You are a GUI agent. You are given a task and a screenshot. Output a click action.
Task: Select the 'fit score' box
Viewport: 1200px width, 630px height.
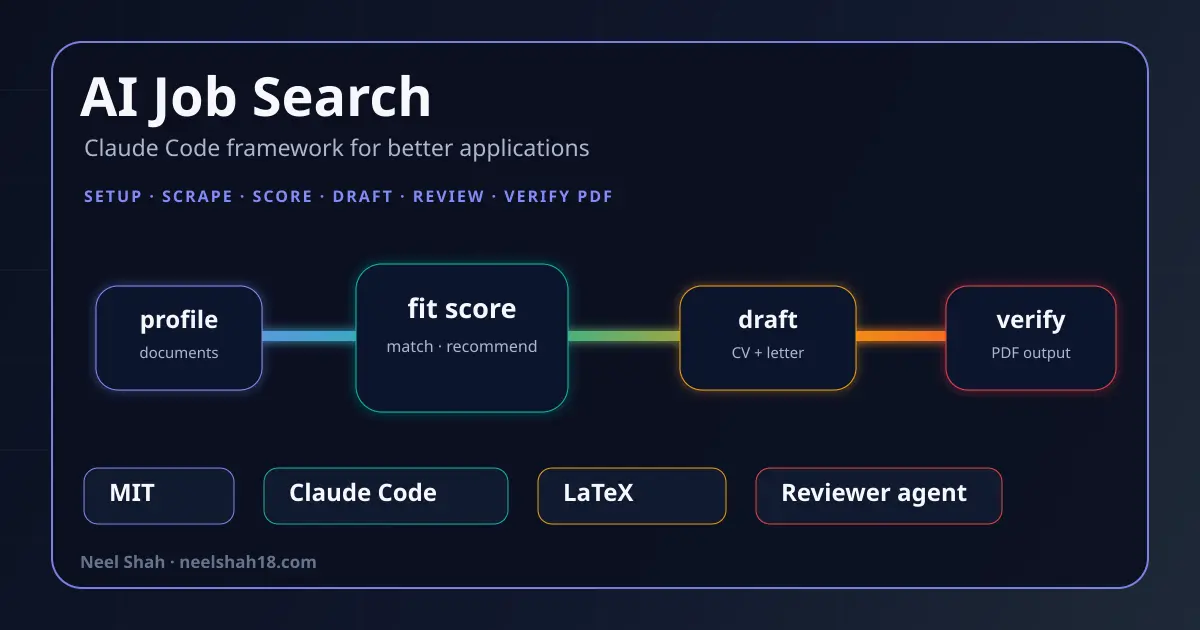[x=462, y=338]
